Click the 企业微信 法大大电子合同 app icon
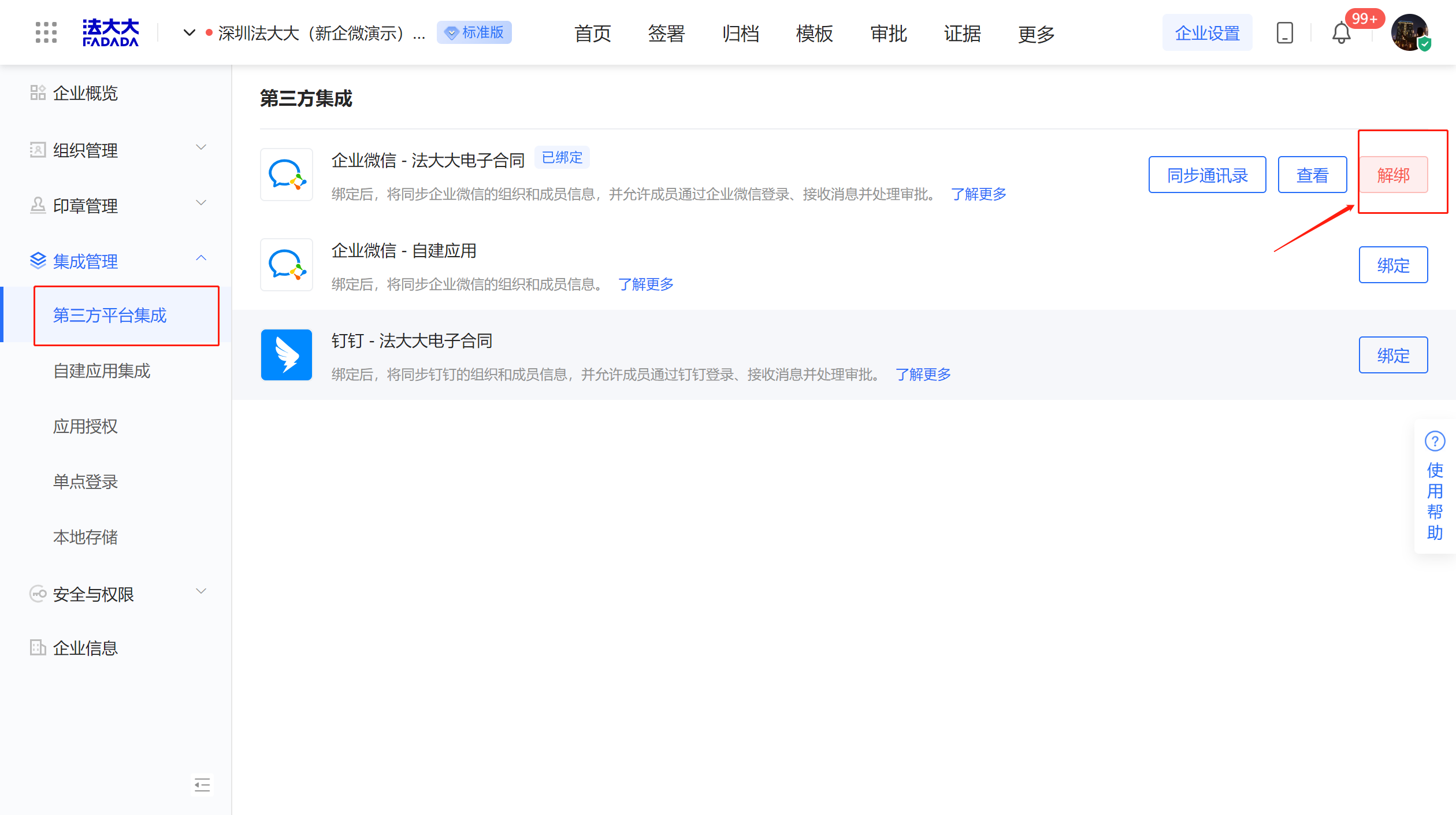Screen dimensions: 1456x815 pos(287,175)
